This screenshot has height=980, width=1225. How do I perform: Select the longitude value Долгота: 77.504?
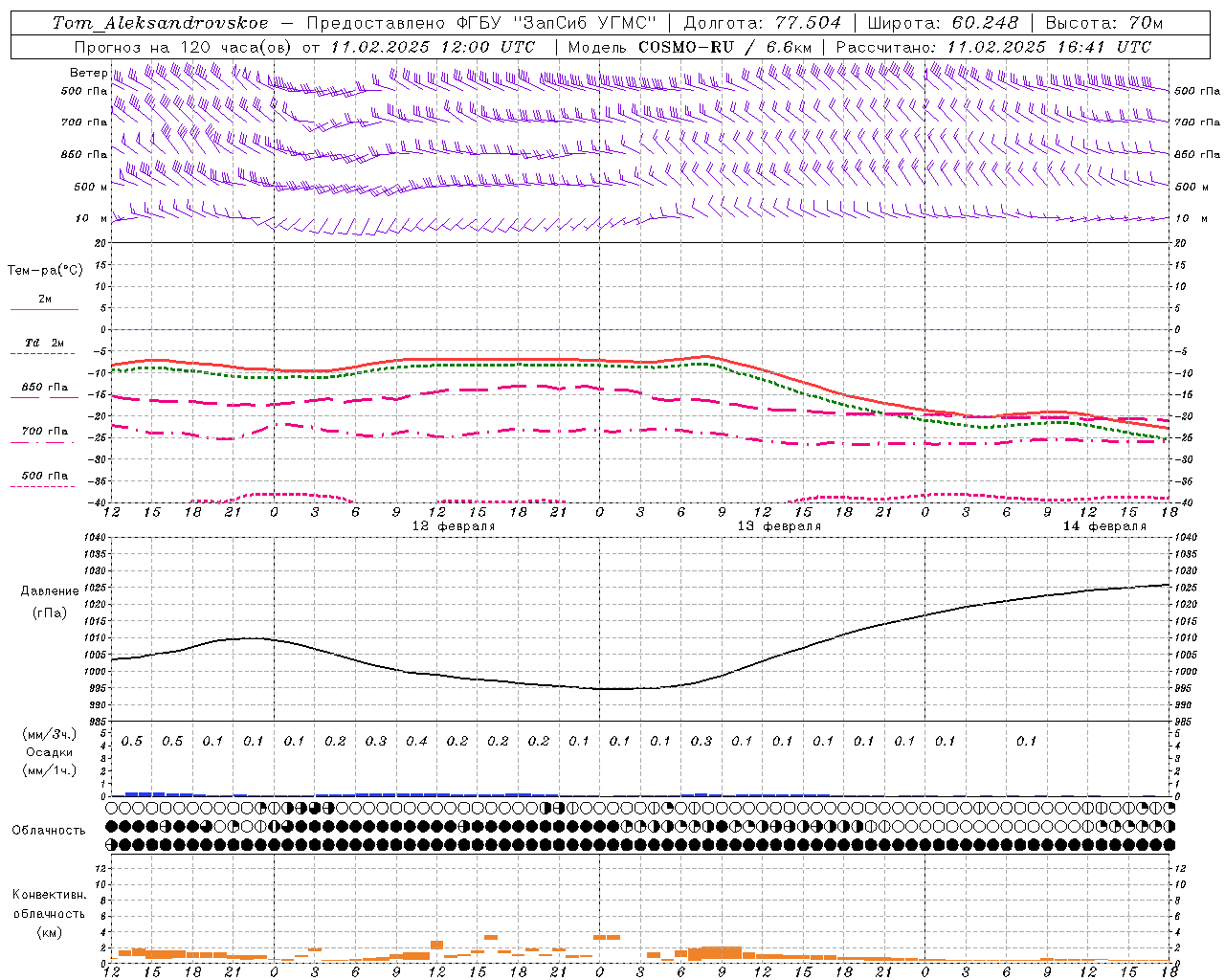(x=763, y=23)
